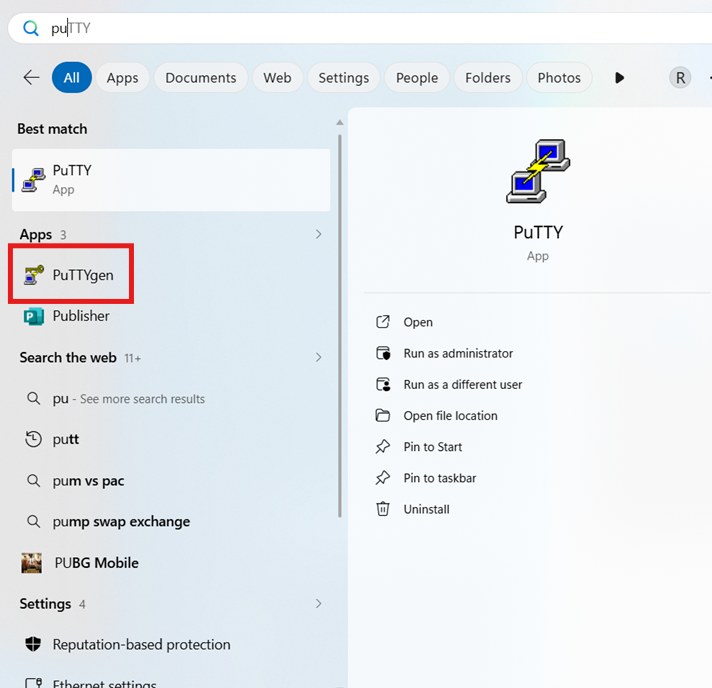Viewport: 712px width, 688px height.
Task: Click magnifier icon beside pum vs pac
Action: point(33,480)
